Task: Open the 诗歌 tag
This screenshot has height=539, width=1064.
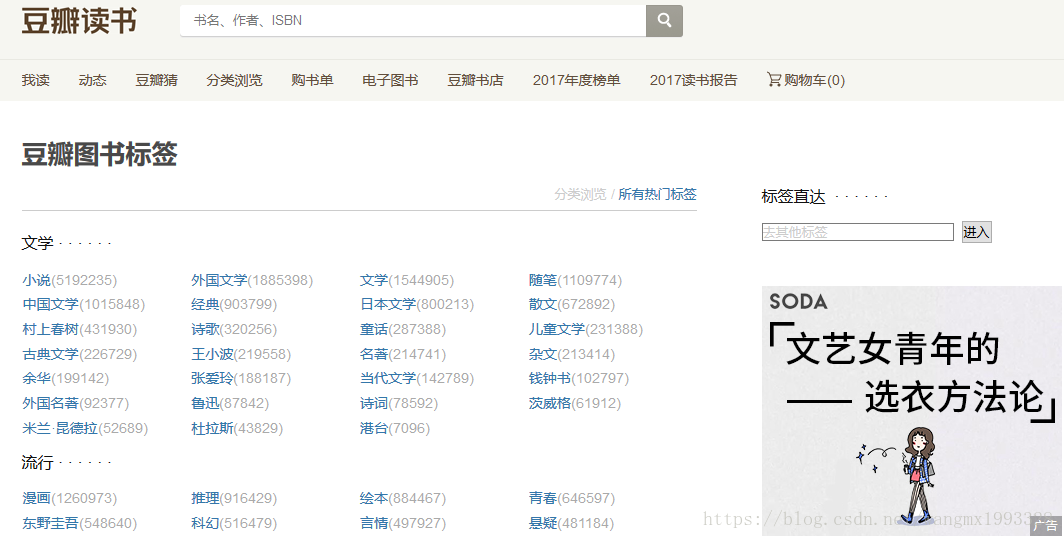Action: 205,329
